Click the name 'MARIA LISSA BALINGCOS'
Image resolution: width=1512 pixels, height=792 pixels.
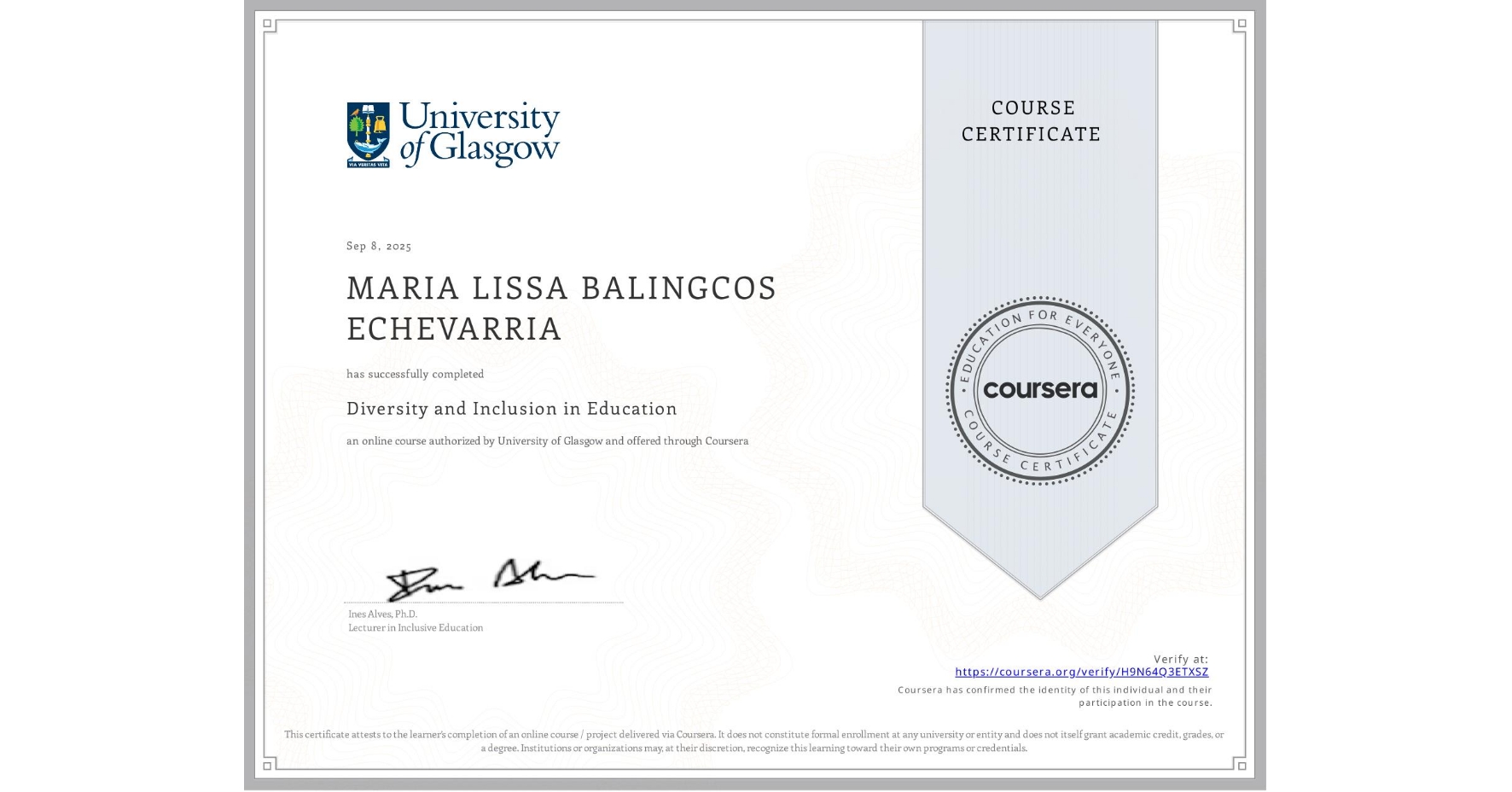click(x=561, y=288)
